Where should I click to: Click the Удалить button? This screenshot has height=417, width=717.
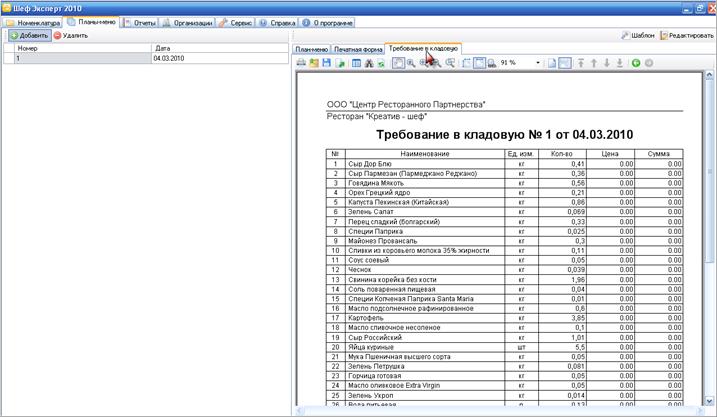[71, 35]
